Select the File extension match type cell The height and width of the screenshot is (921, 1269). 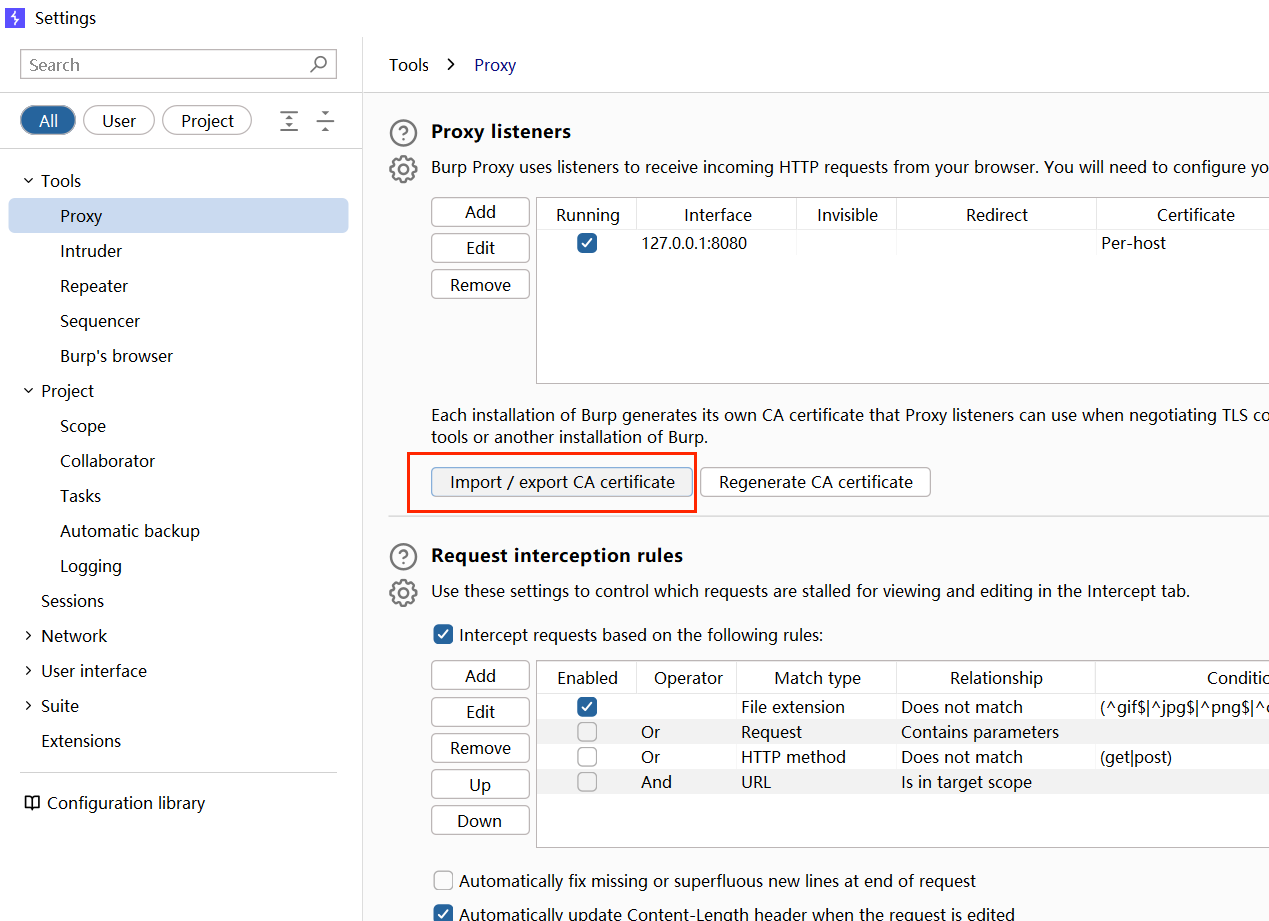click(x=816, y=707)
